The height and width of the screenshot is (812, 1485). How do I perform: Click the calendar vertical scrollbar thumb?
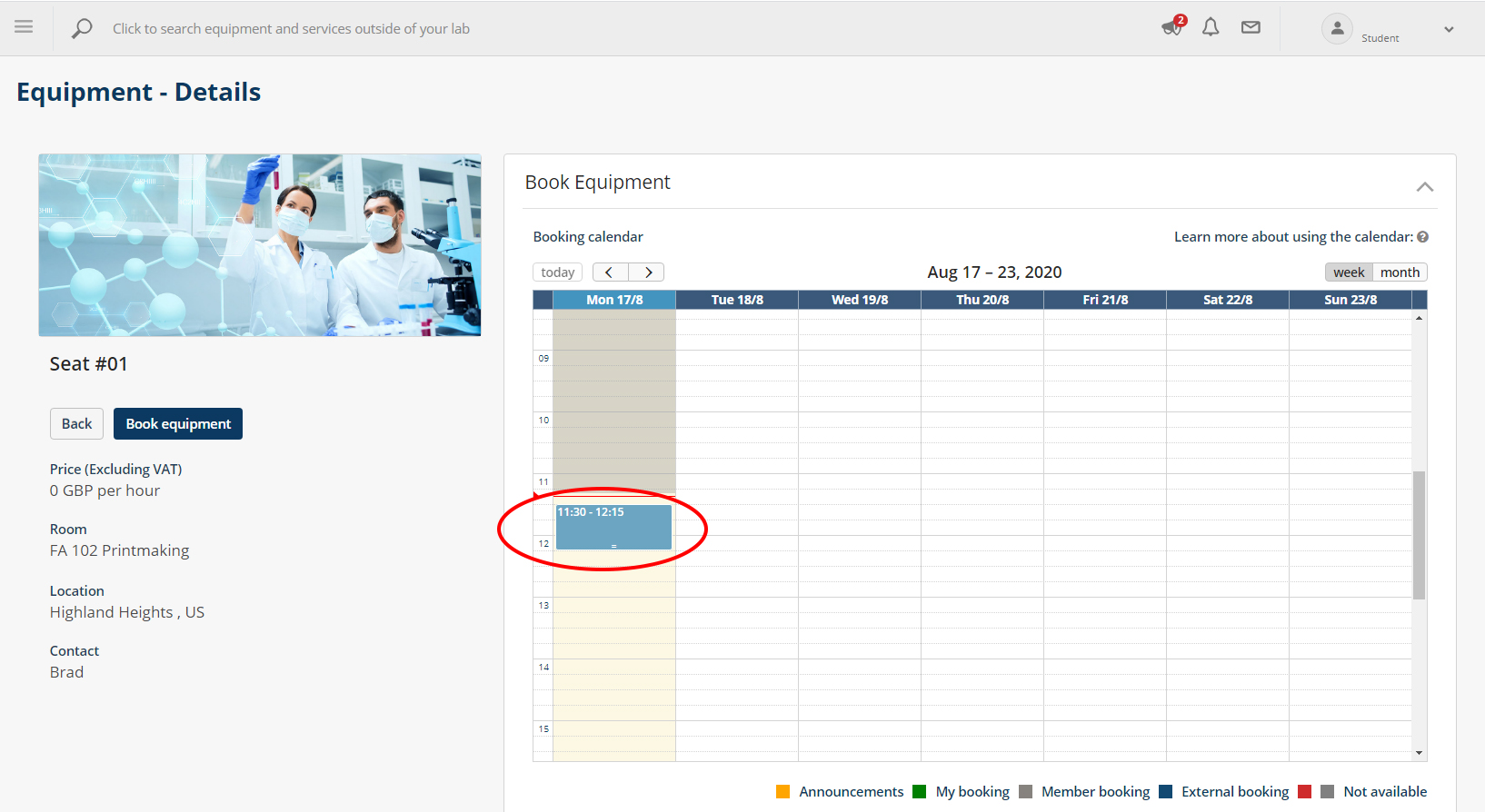1419,536
